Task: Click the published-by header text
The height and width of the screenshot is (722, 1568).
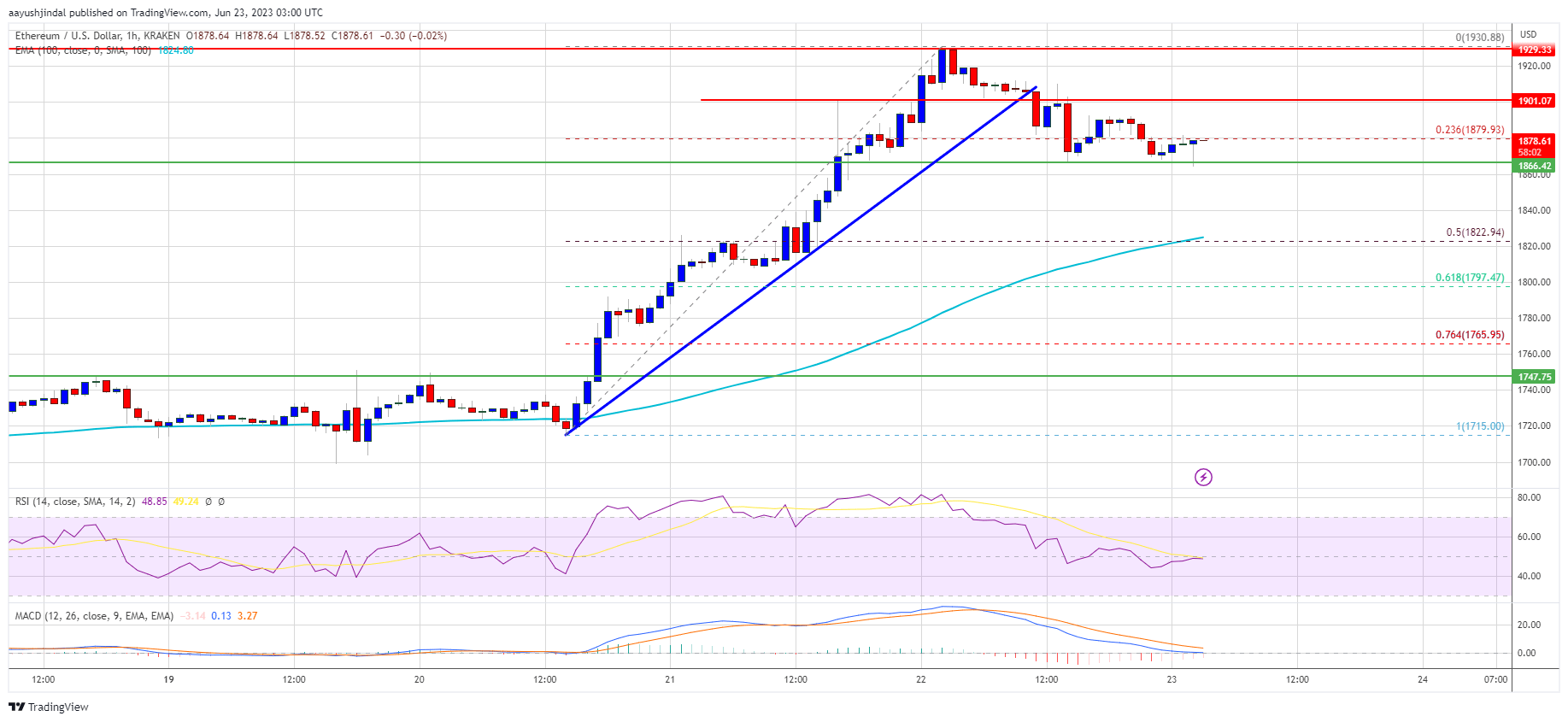Action: coord(166,13)
